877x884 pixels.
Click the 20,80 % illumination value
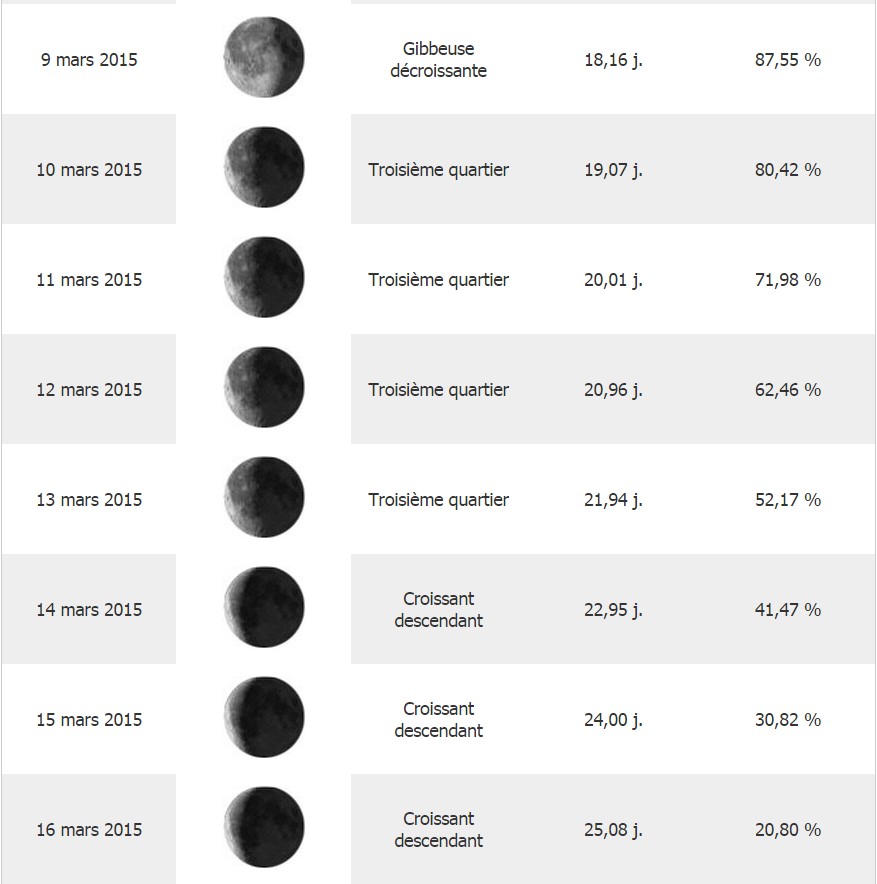(787, 830)
